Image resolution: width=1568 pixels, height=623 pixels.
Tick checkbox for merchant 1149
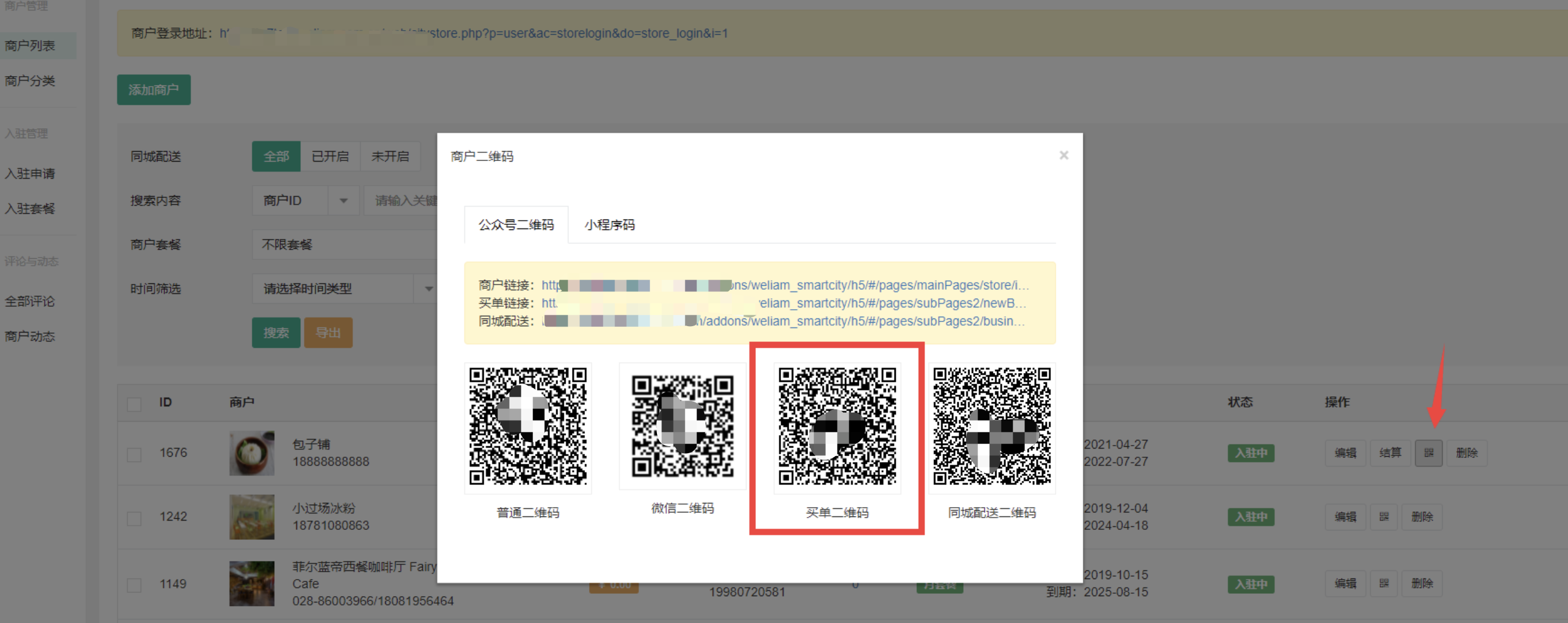(x=134, y=584)
